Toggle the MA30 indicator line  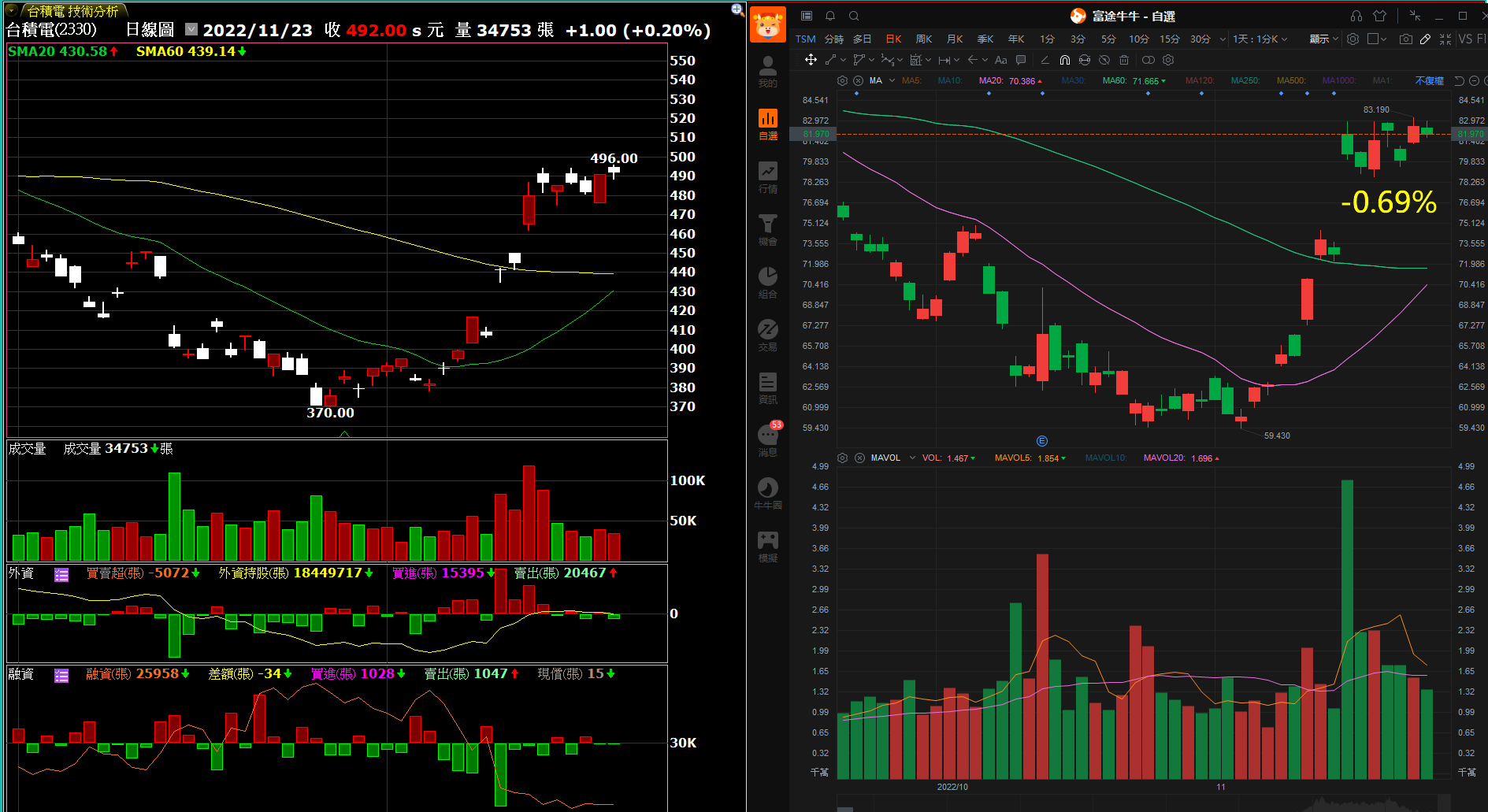click(x=1073, y=81)
